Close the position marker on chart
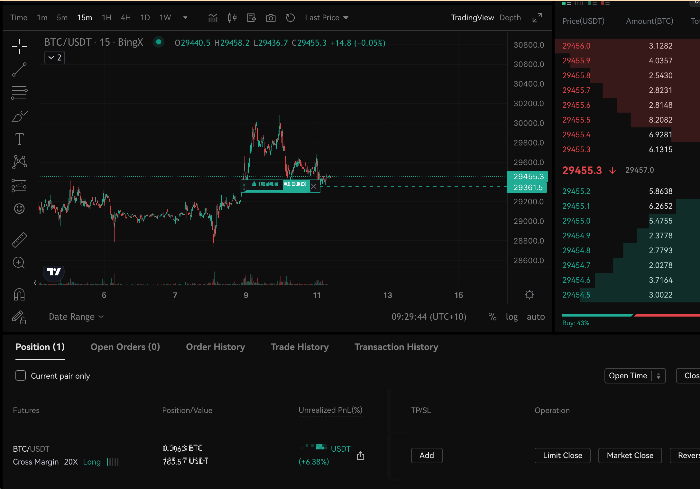Image resolution: width=700 pixels, height=489 pixels. pos(314,186)
